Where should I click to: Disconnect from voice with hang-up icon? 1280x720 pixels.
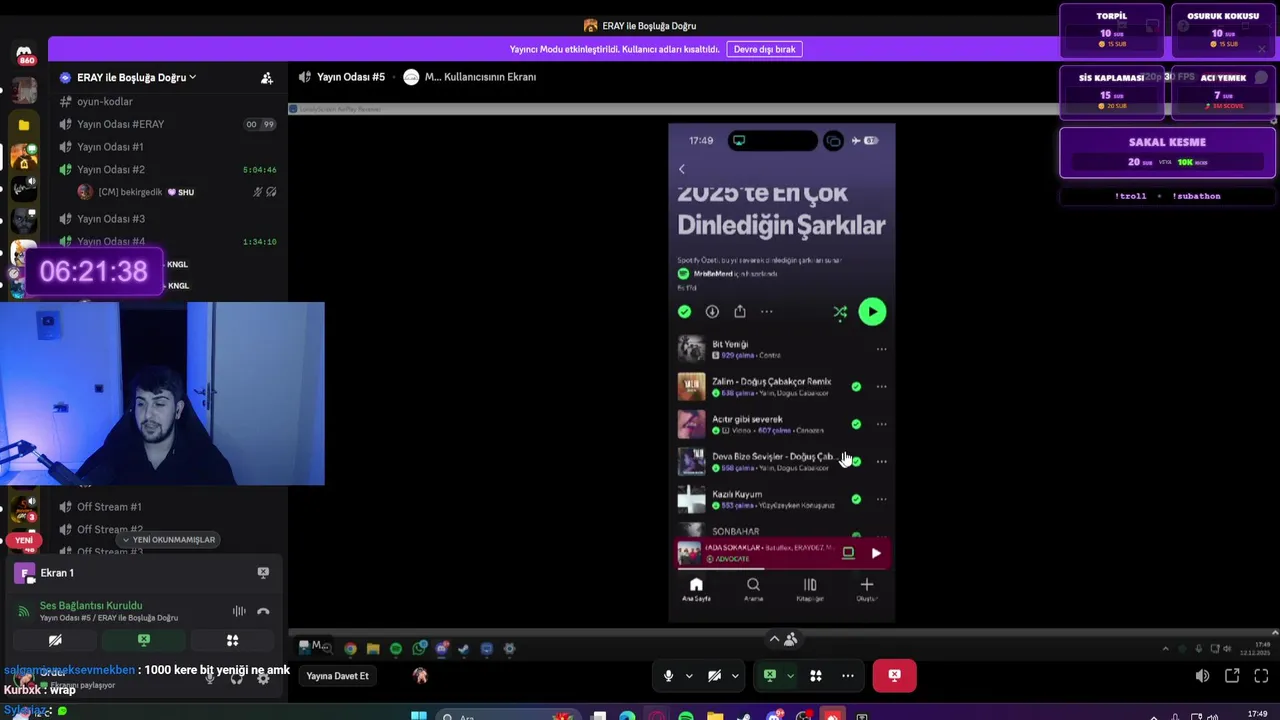click(263, 612)
